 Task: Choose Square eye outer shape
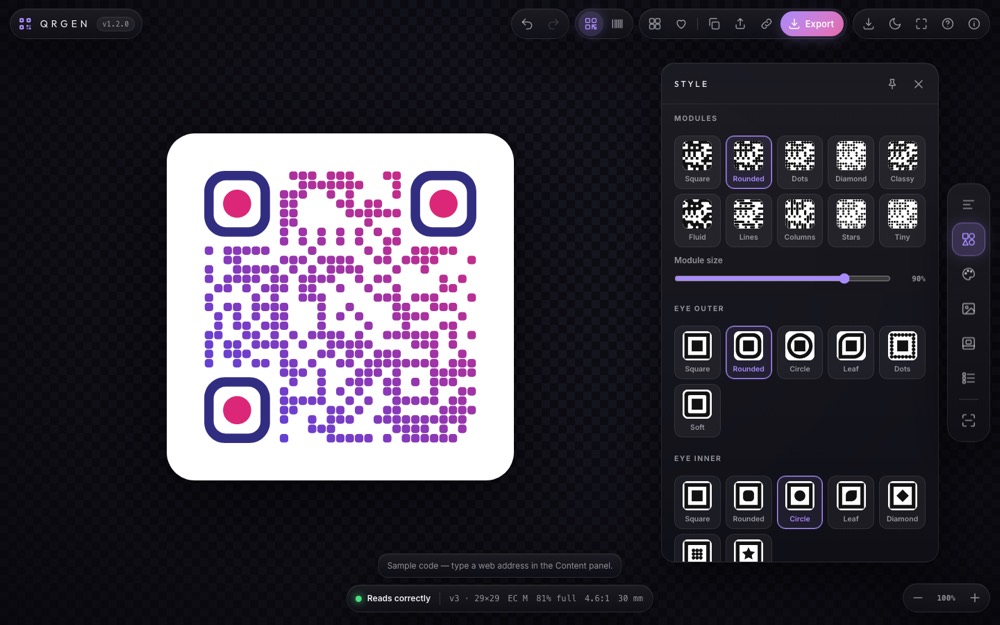pyautogui.click(x=697, y=352)
